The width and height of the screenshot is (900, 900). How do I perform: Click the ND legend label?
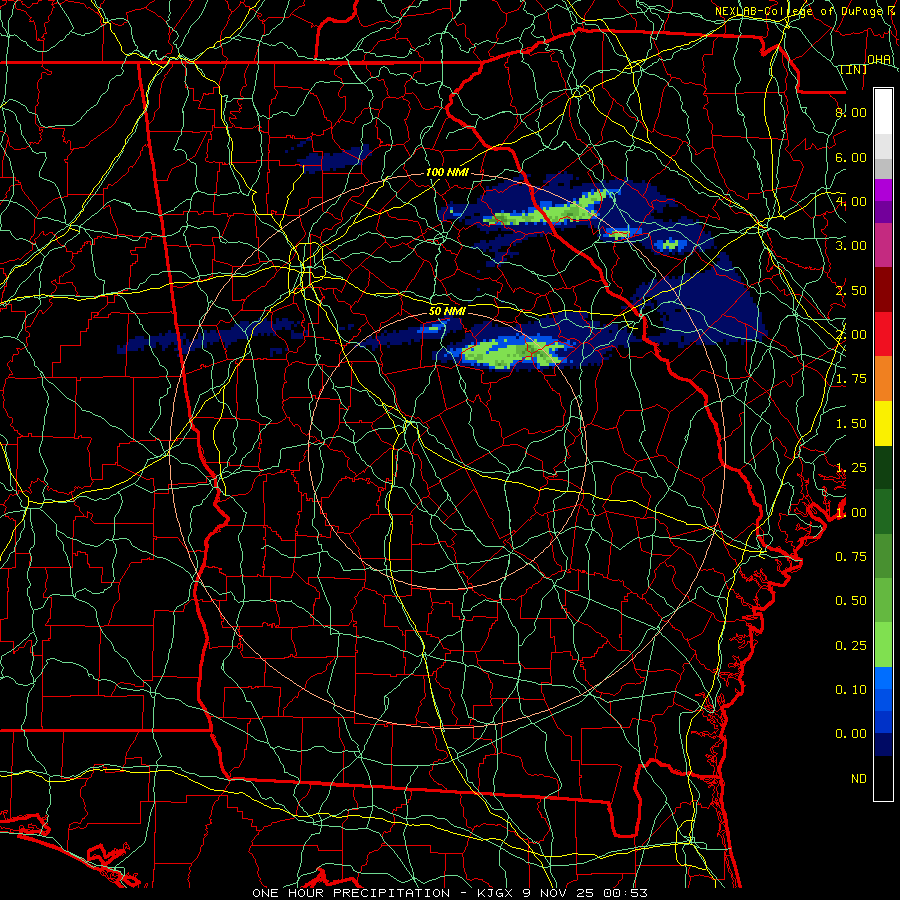(x=859, y=779)
